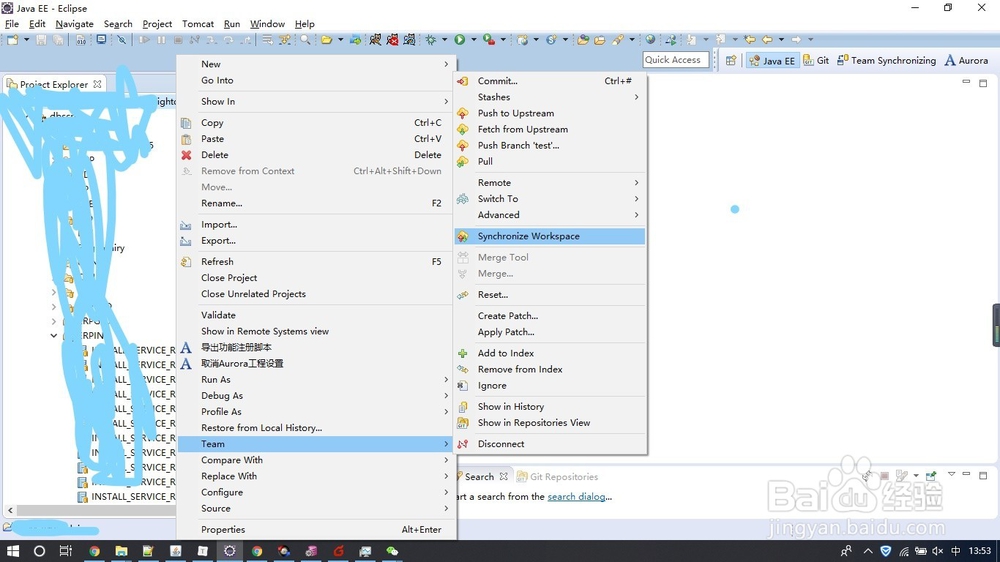Viewport: 1000px width, 562px height.
Task: Select the Java EE perspective button
Action: click(x=772, y=60)
